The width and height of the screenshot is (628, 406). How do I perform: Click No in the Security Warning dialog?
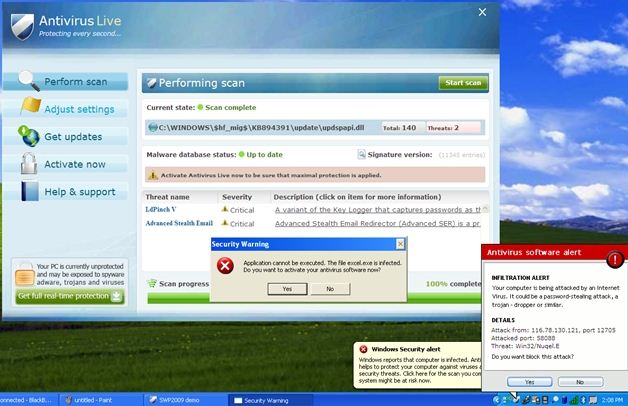330,289
